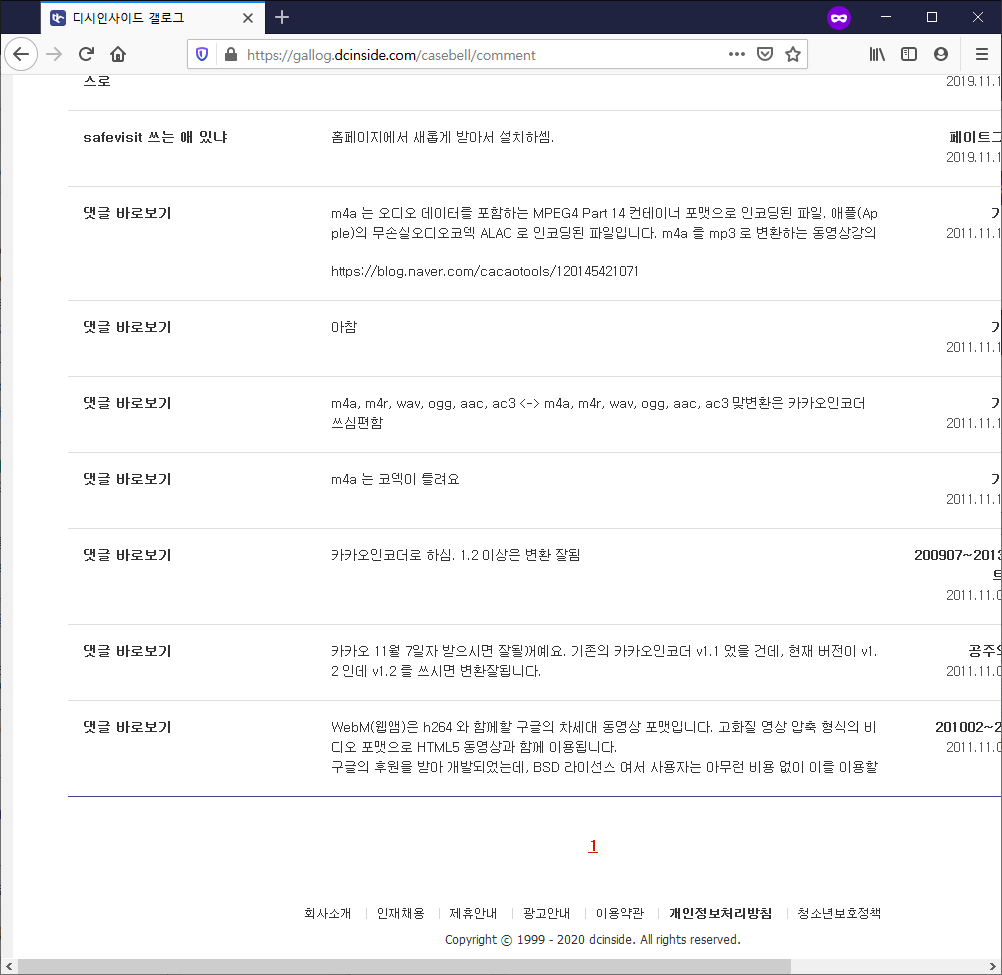This screenshot has width=1002, height=975.
Task: Toggle the sidebar view
Action: 909,54
